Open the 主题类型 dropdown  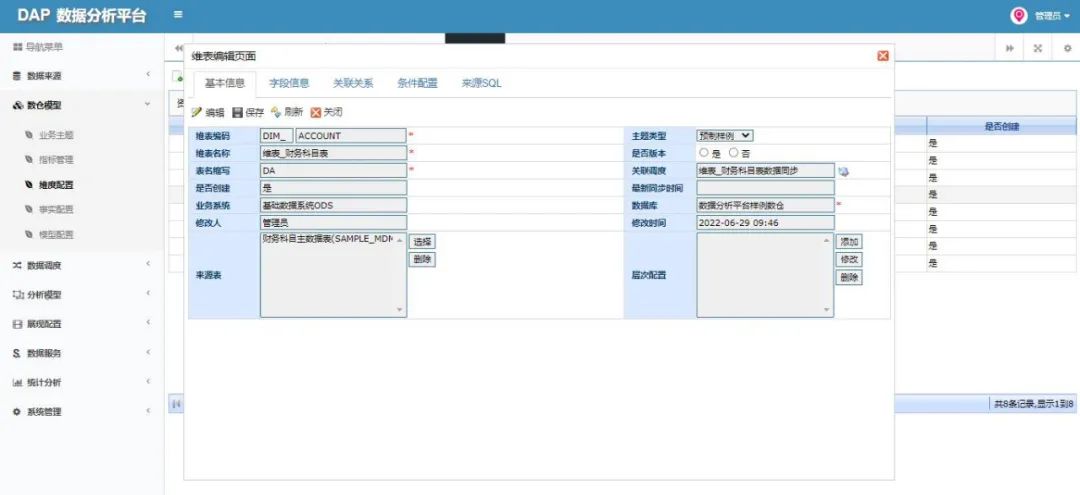pyautogui.click(x=725, y=136)
